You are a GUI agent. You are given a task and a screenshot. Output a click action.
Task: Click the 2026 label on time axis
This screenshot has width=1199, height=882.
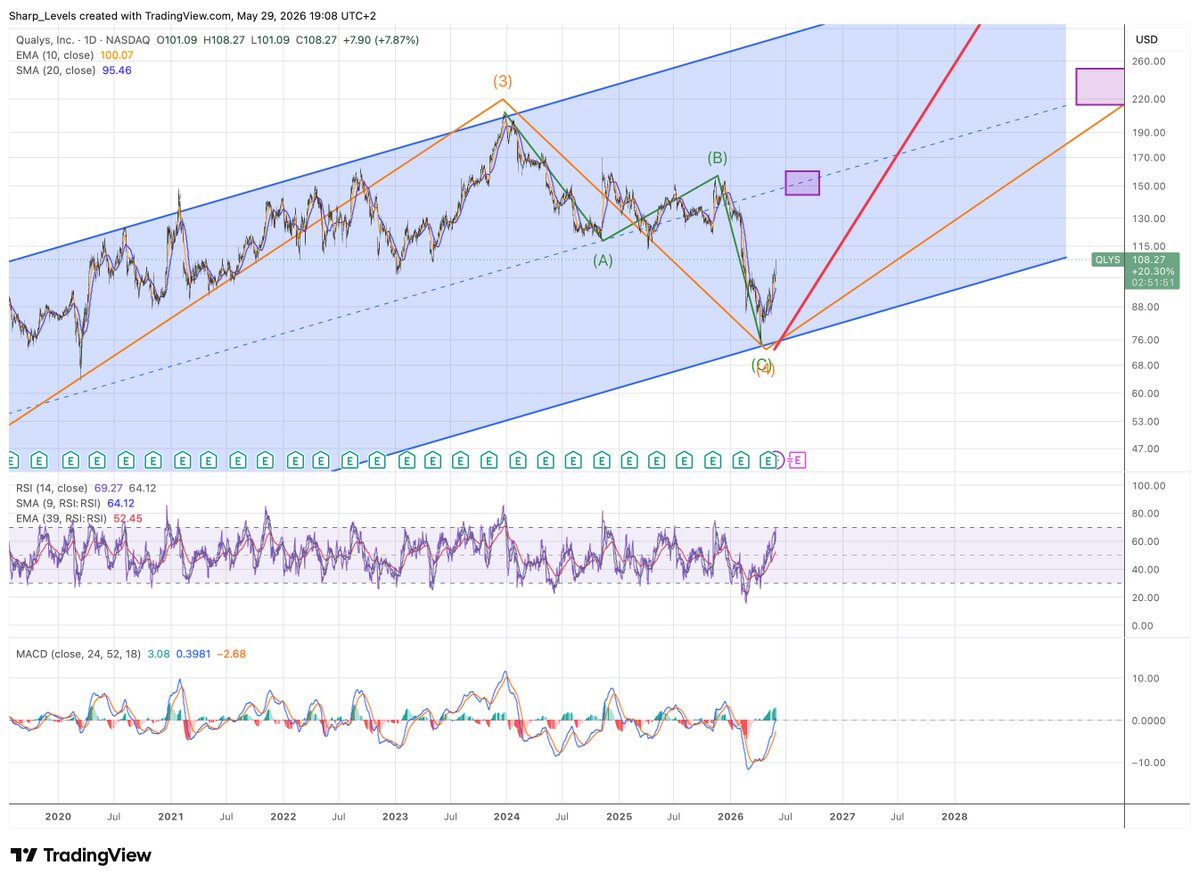point(730,816)
